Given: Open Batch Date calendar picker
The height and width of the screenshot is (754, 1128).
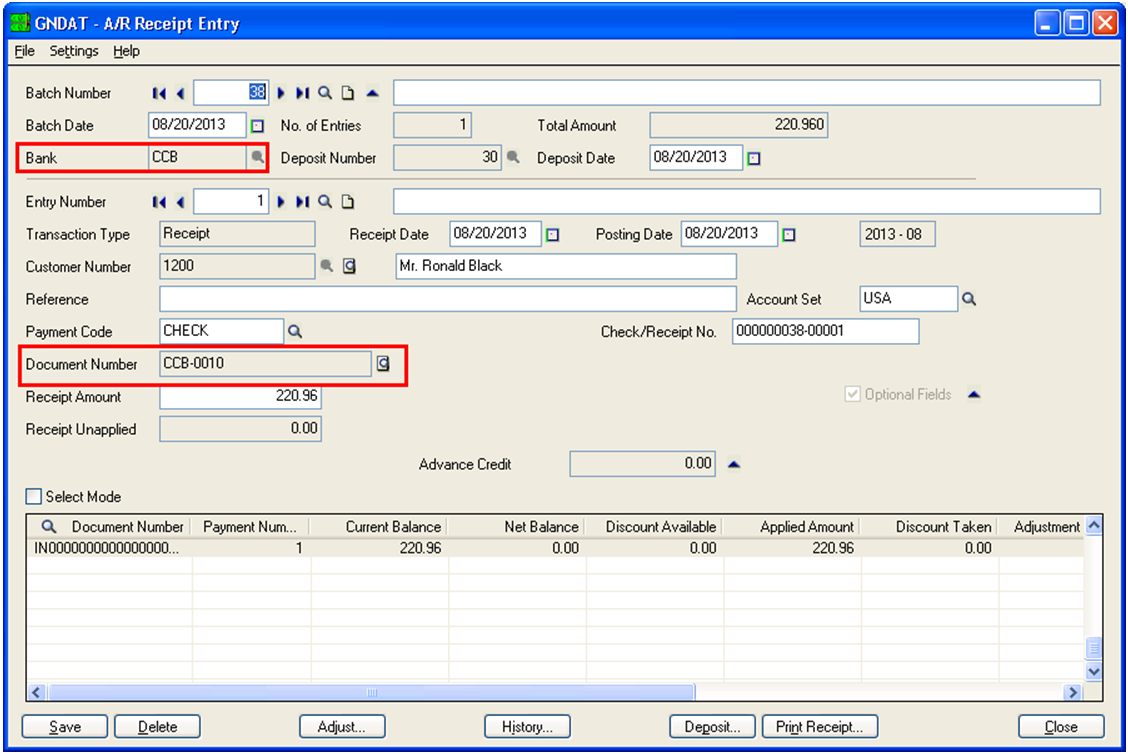Looking at the screenshot, I should [x=258, y=126].
